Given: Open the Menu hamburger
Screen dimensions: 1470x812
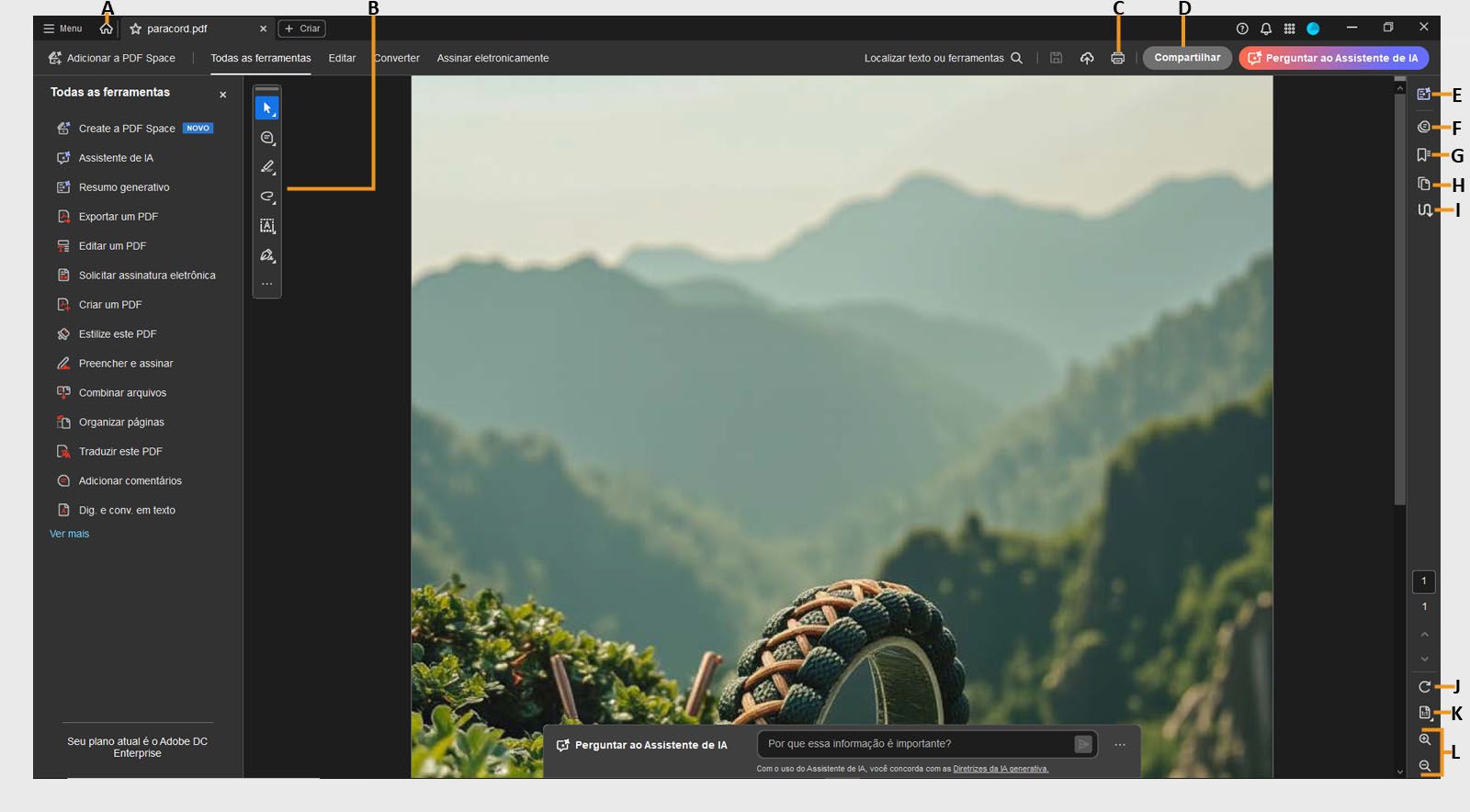Looking at the screenshot, I should [x=62, y=28].
